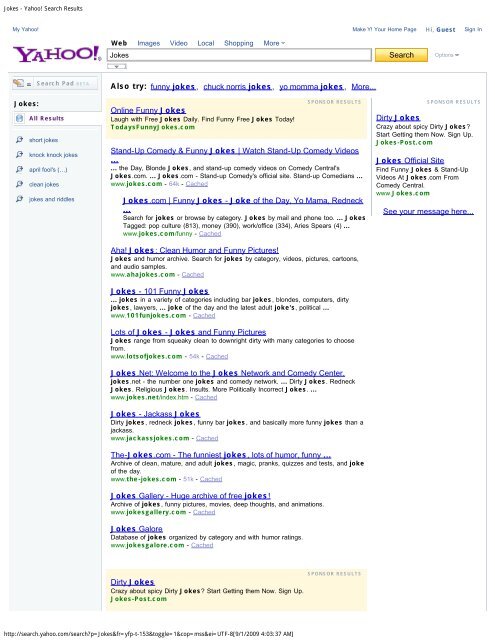
Task: Click the Sign In link
Action: 473,29
